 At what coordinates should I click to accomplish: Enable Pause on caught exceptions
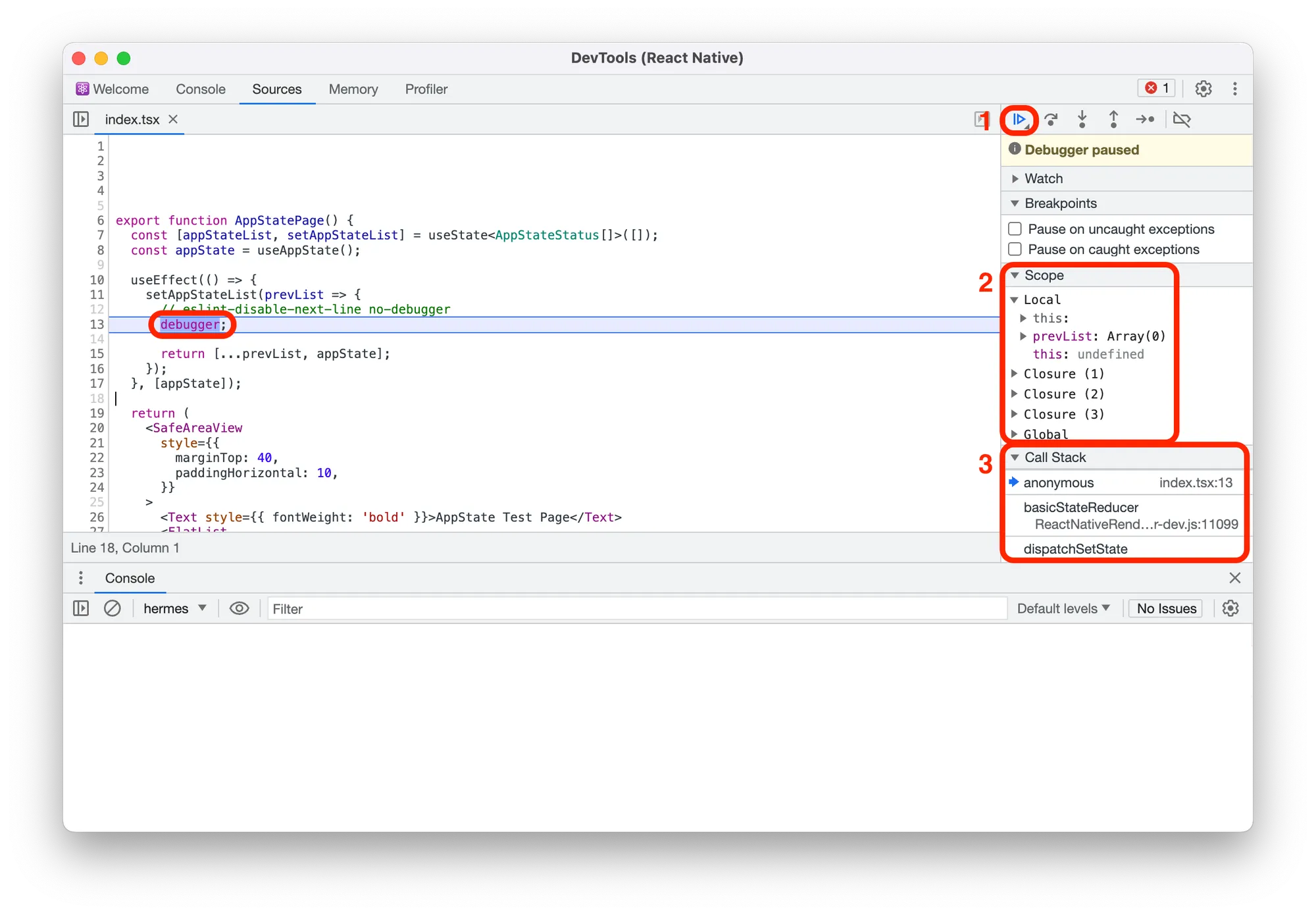point(1016,249)
